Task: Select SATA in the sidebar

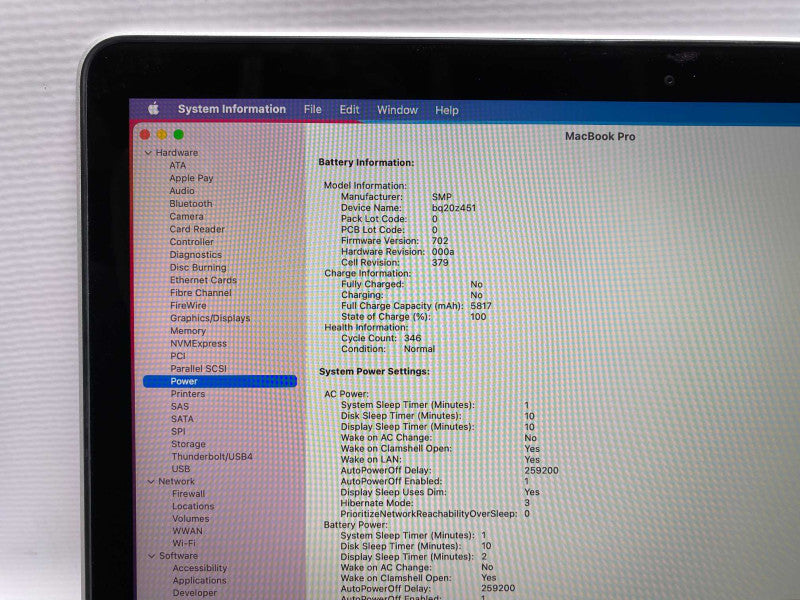Action: click(x=182, y=419)
